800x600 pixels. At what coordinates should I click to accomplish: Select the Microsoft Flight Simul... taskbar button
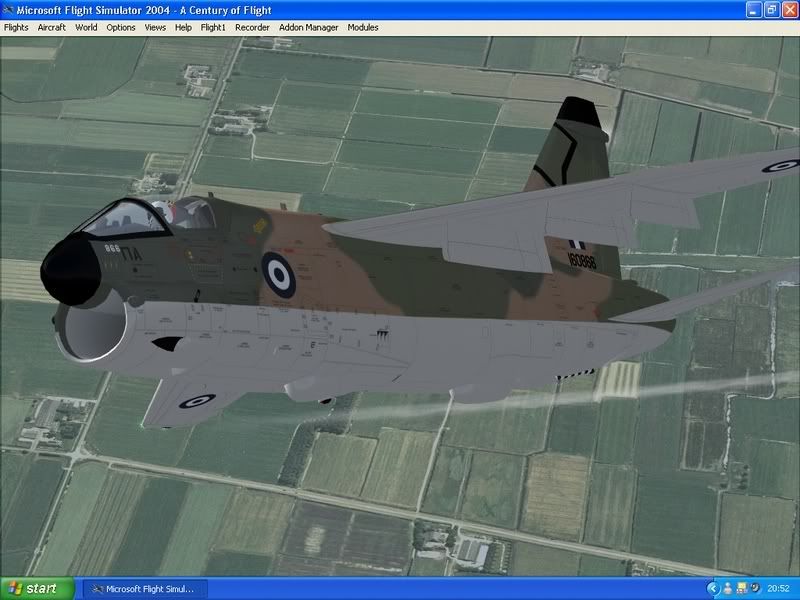[144, 589]
